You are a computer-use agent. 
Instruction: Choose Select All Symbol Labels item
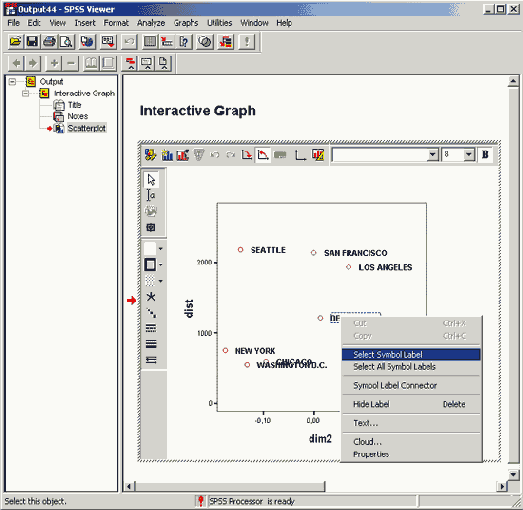tap(411, 367)
